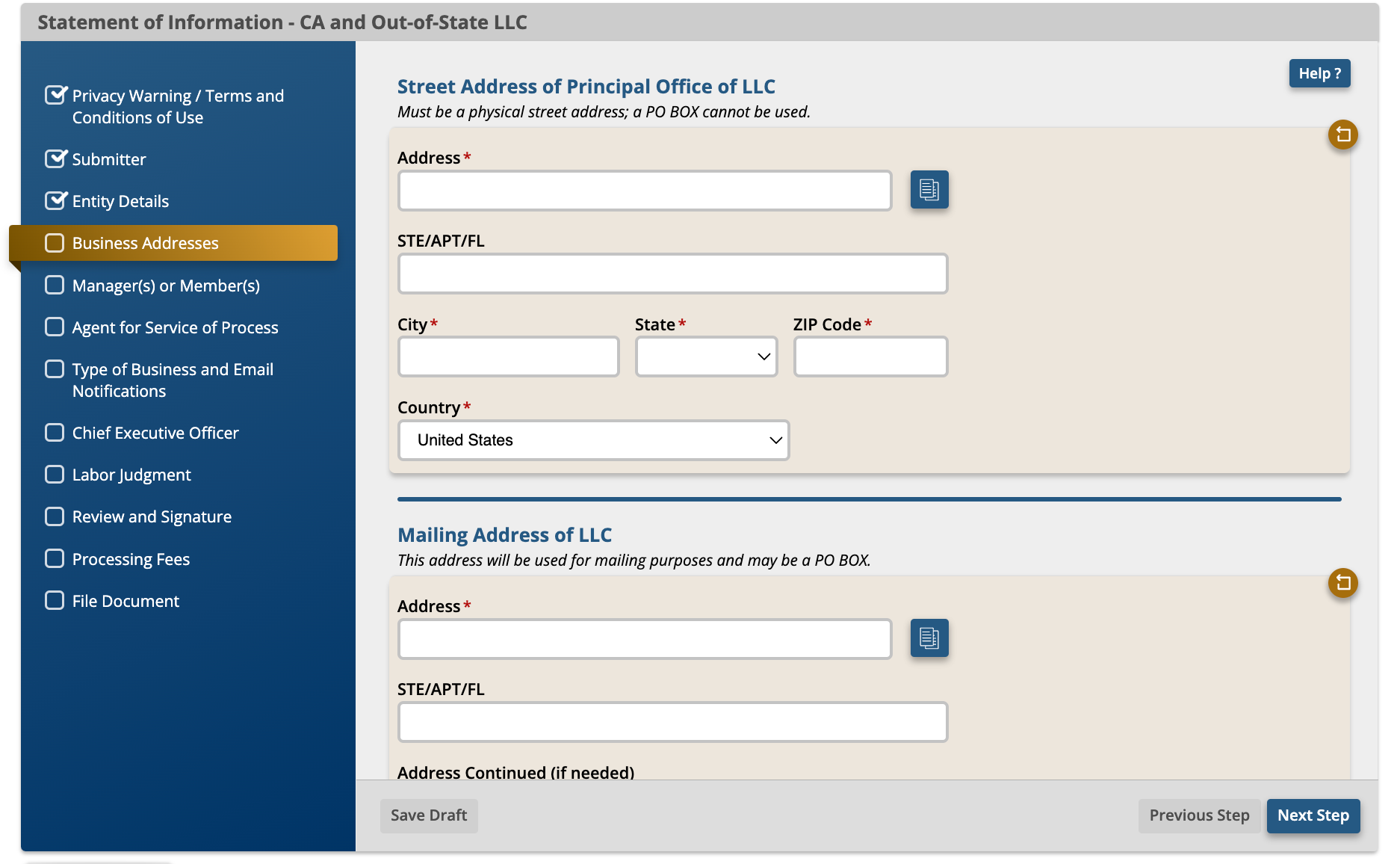
Task: Click the Next Step button
Action: pos(1313,815)
